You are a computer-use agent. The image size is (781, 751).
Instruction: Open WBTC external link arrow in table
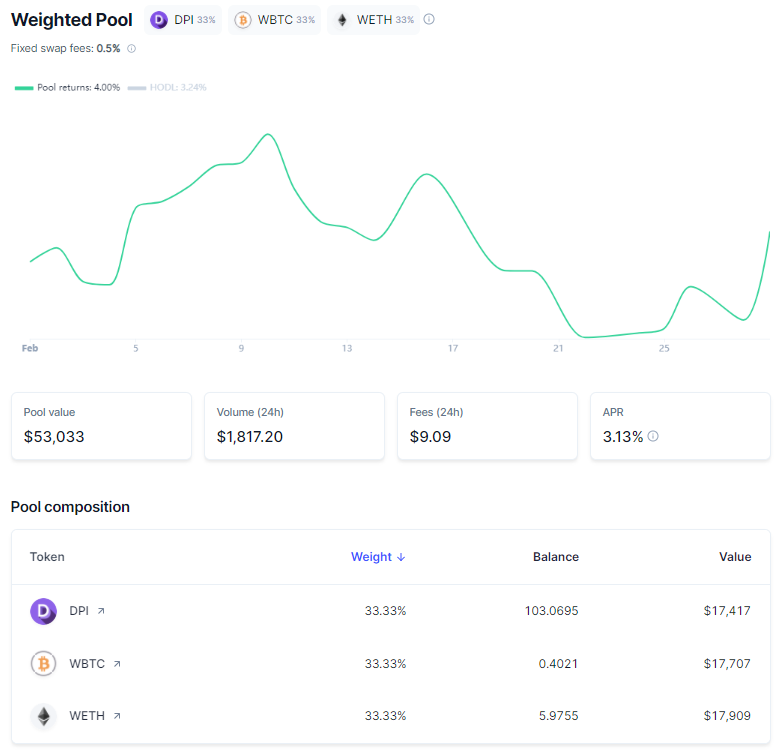coord(117,663)
